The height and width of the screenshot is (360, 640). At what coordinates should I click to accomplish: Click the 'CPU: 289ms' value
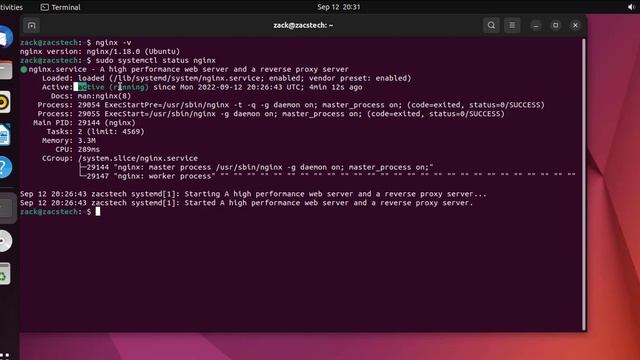tap(89, 149)
